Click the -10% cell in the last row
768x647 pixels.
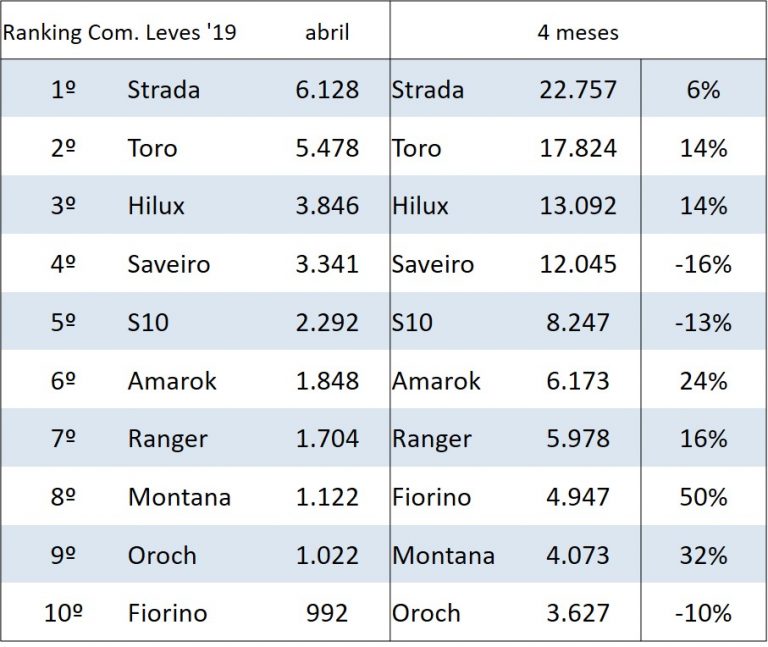(x=704, y=613)
